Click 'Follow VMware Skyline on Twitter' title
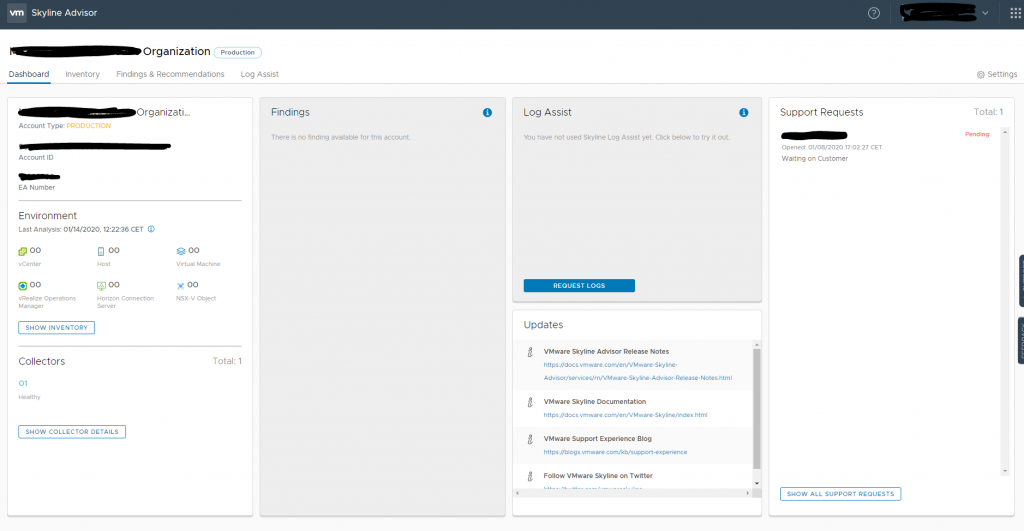Screen dimensions: 1024x531 click(x=598, y=476)
